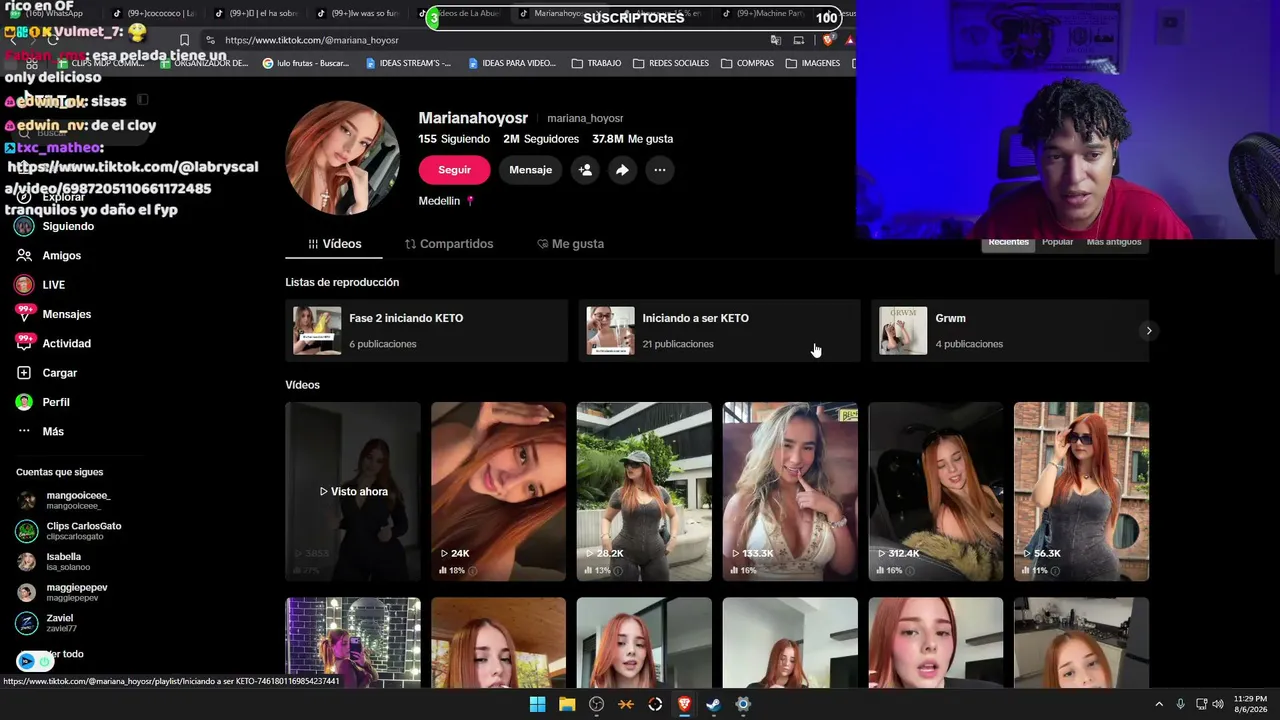This screenshot has width=1280, height=720.
Task: Play the video with 24K views
Action: click(498, 491)
